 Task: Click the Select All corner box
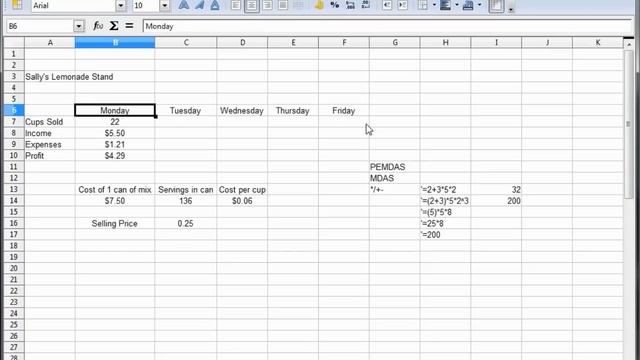(13, 42)
